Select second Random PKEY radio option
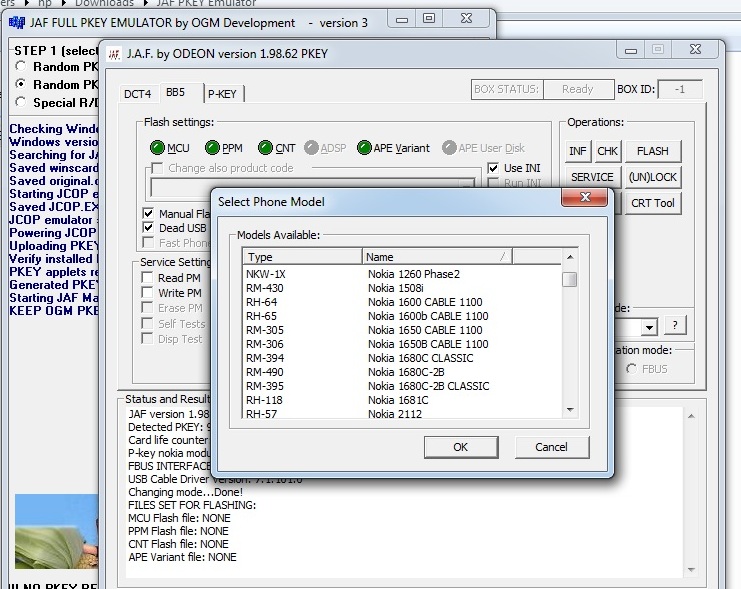Viewport: 741px width, 589px height. click(20, 84)
